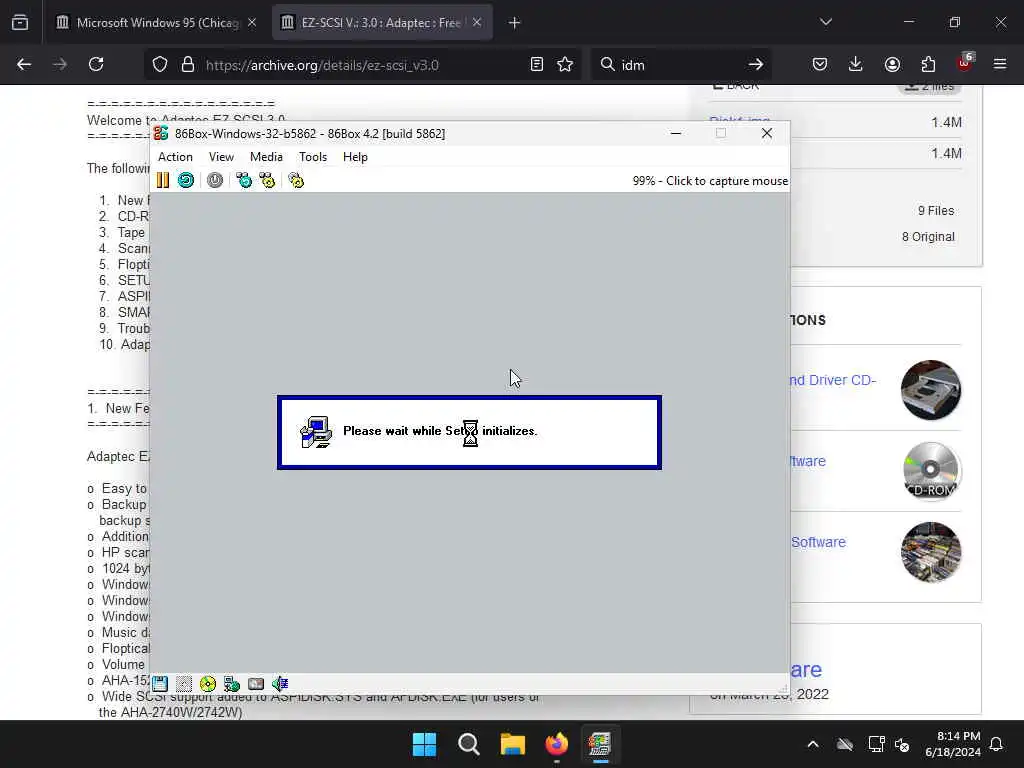The image size is (1024, 768).
Task: Click the 'Please wait while Setup initializes' dialog
Action: [469, 432]
